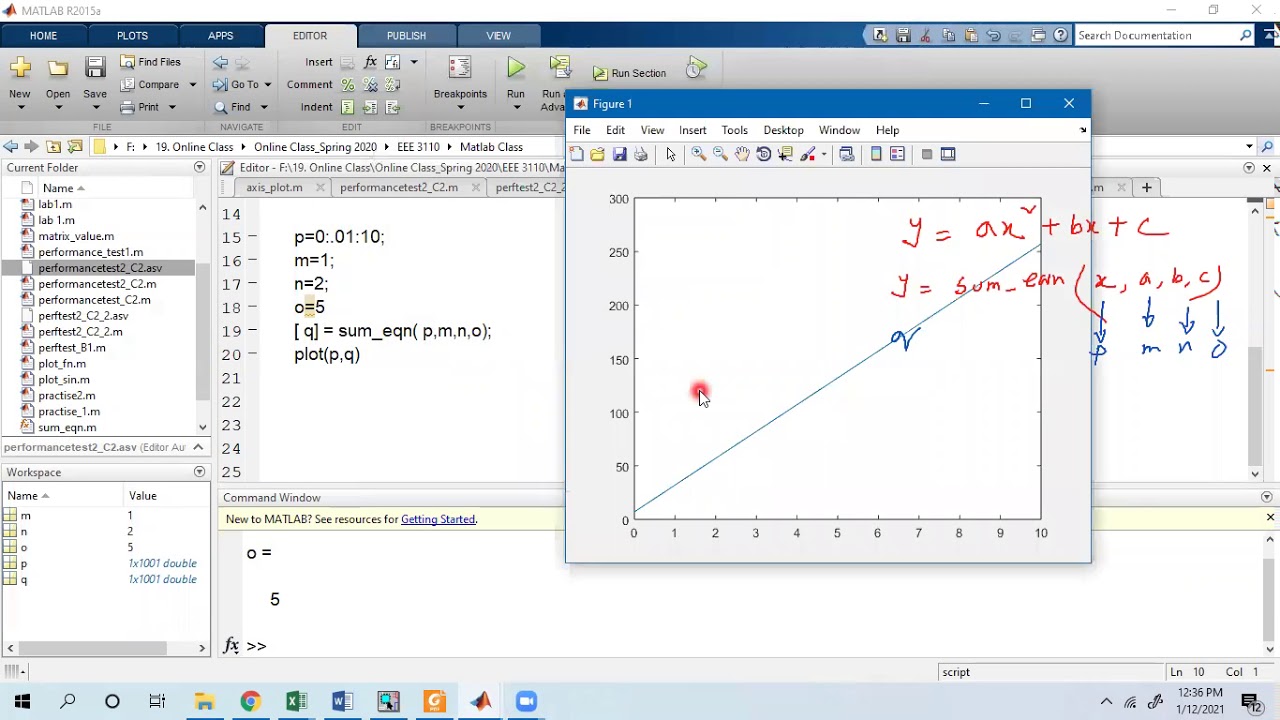This screenshot has width=1280, height=720.
Task: Add a new editor tab with plus
Action: coord(1147,187)
